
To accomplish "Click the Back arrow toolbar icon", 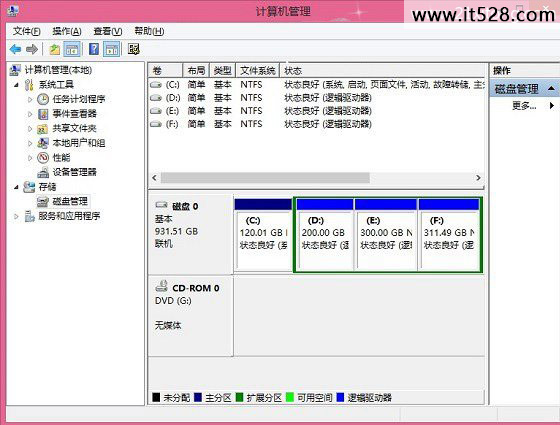I will (16, 49).
